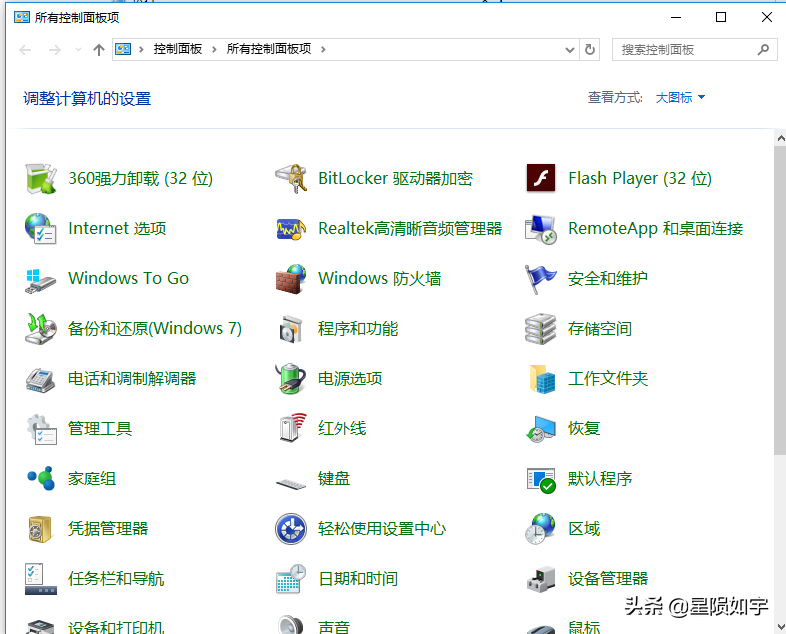Open the 家庭组 icon
786x634 pixels.
coord(41,479)
